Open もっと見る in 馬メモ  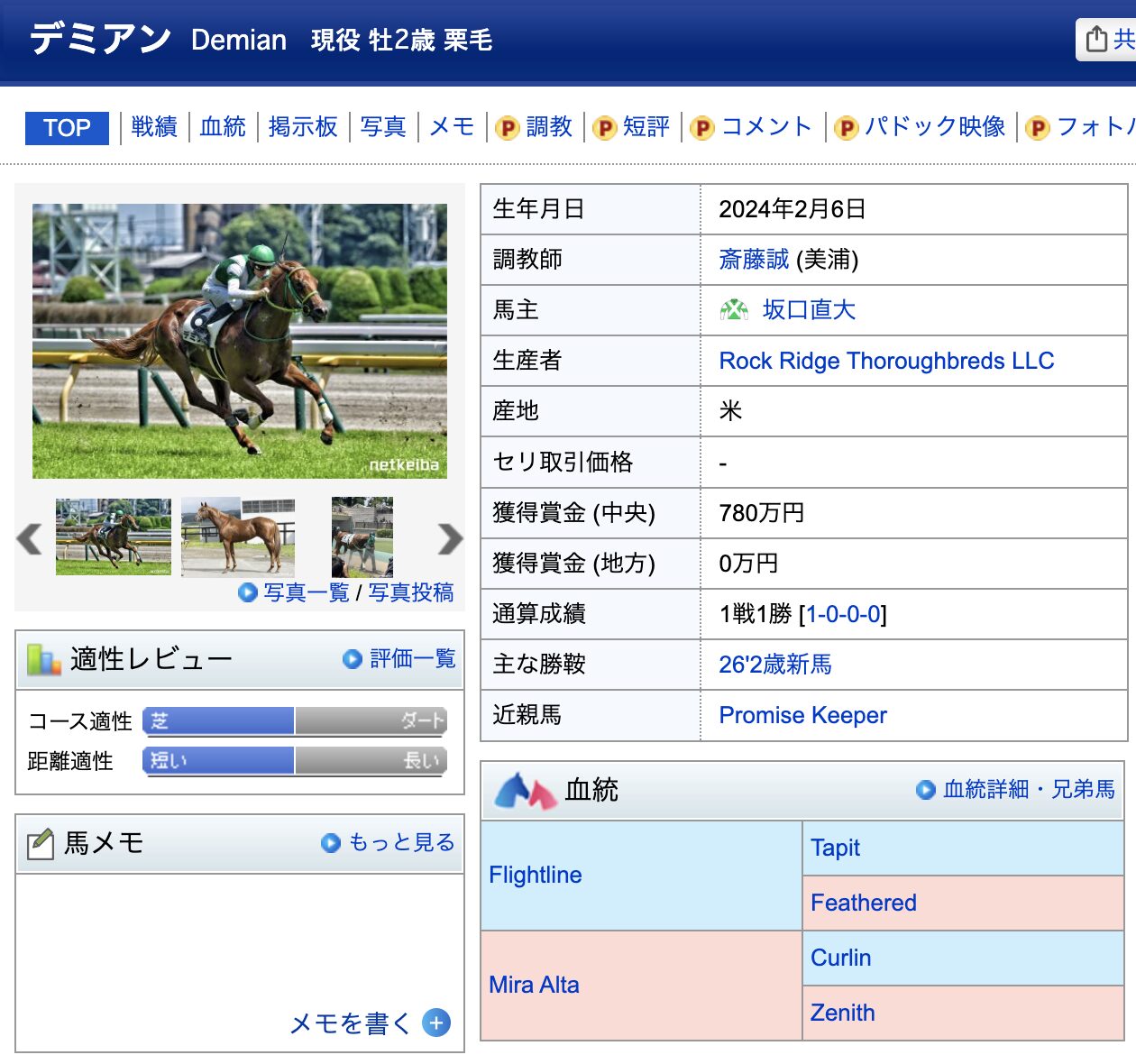coord(401,842)
